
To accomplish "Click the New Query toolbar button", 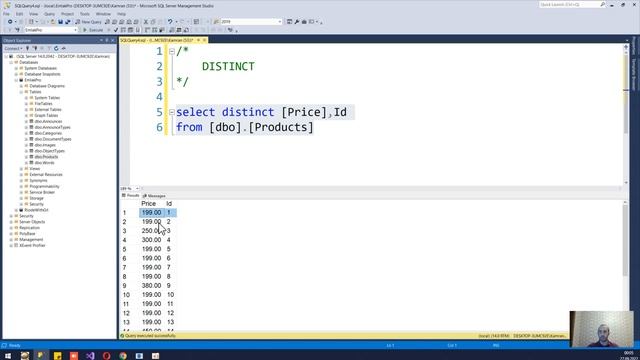I will [88, 22].
